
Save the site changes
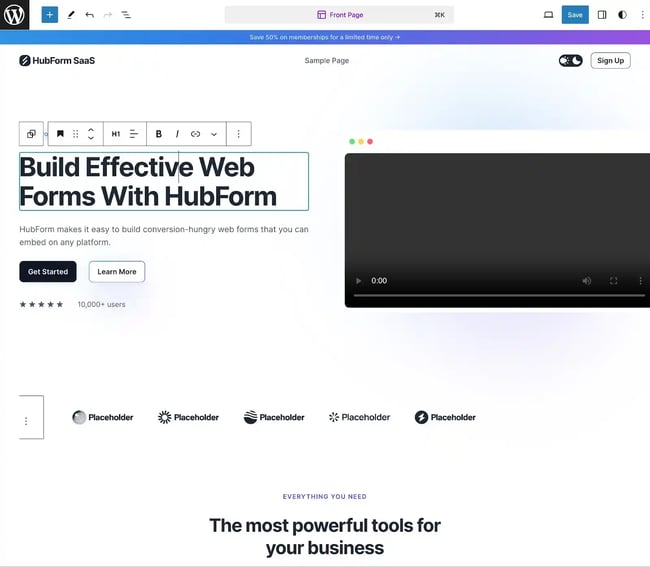coord(575,15)
